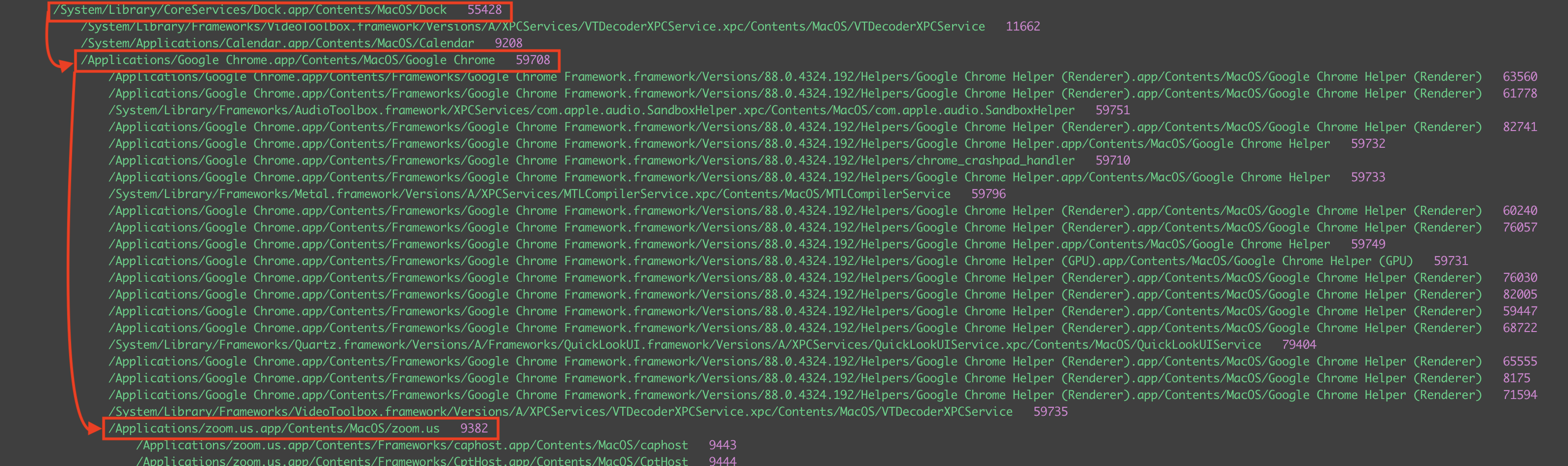
Task: Select Google Chrome PID 59708
Action: tap(533, 60)
